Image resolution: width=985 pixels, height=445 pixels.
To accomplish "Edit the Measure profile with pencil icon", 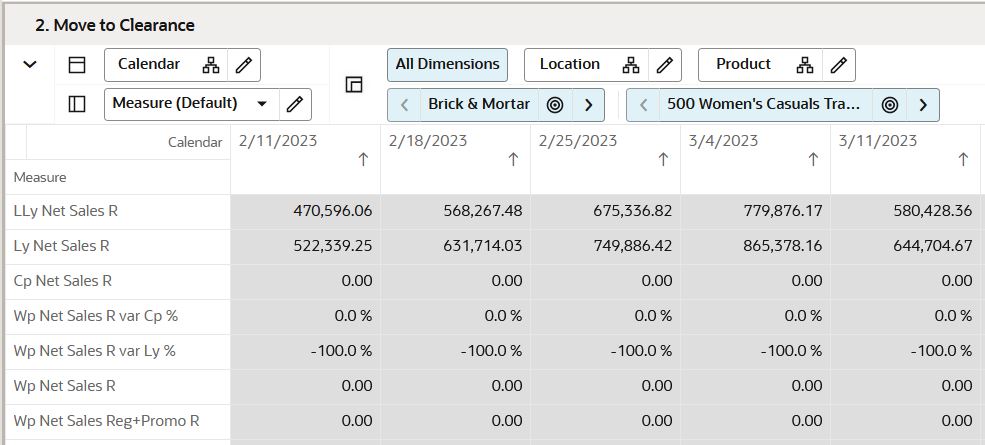I will tap(295, 104).
